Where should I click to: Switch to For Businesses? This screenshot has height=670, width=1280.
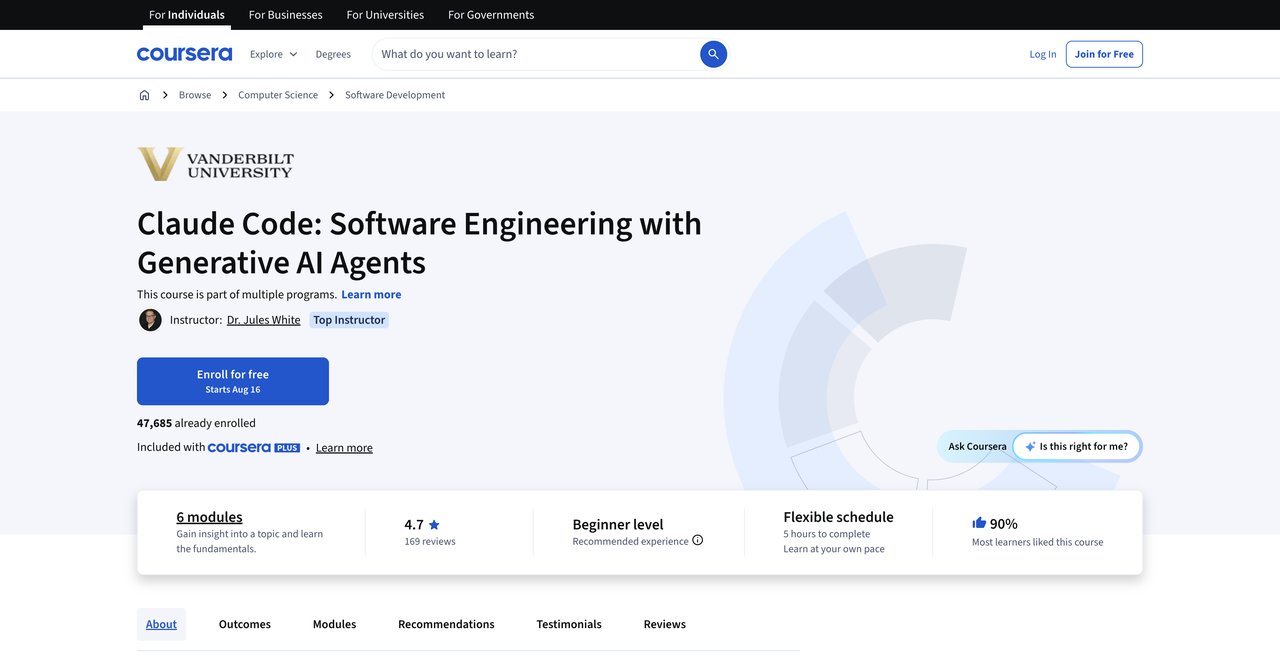click(x=285, y=15)
